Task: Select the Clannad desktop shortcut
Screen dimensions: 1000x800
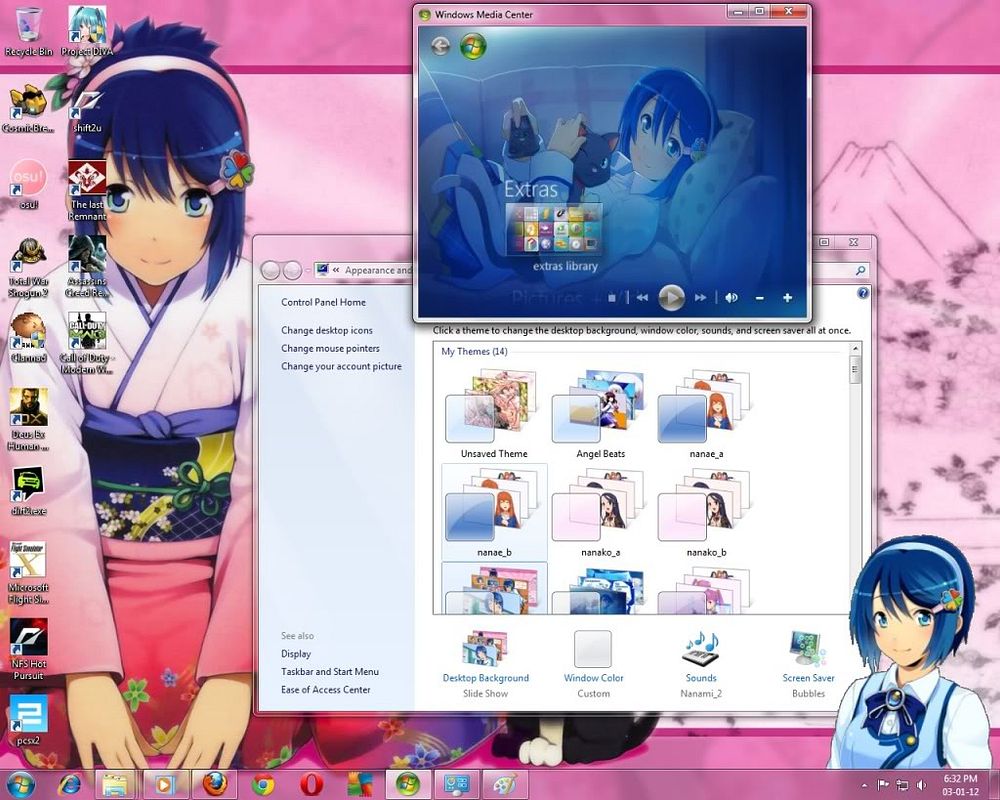Action: click(28, 338)
